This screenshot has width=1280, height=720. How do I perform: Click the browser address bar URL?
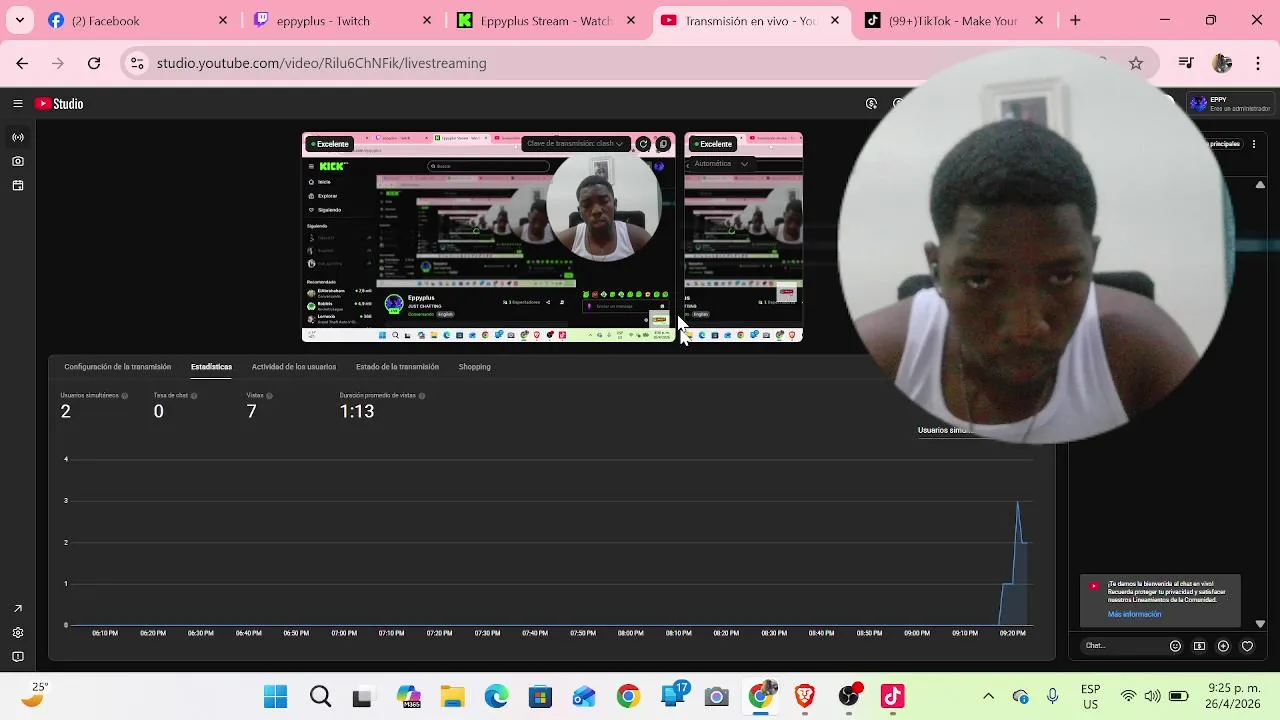(x=322, y=63)
